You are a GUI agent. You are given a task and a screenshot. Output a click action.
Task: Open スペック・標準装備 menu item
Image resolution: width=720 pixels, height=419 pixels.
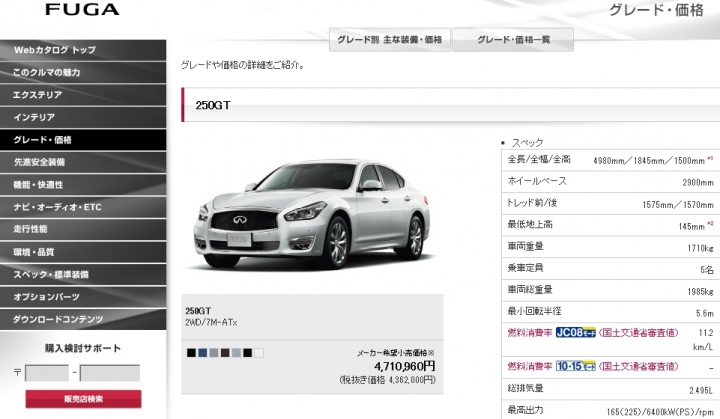click(x=83, y=275)
